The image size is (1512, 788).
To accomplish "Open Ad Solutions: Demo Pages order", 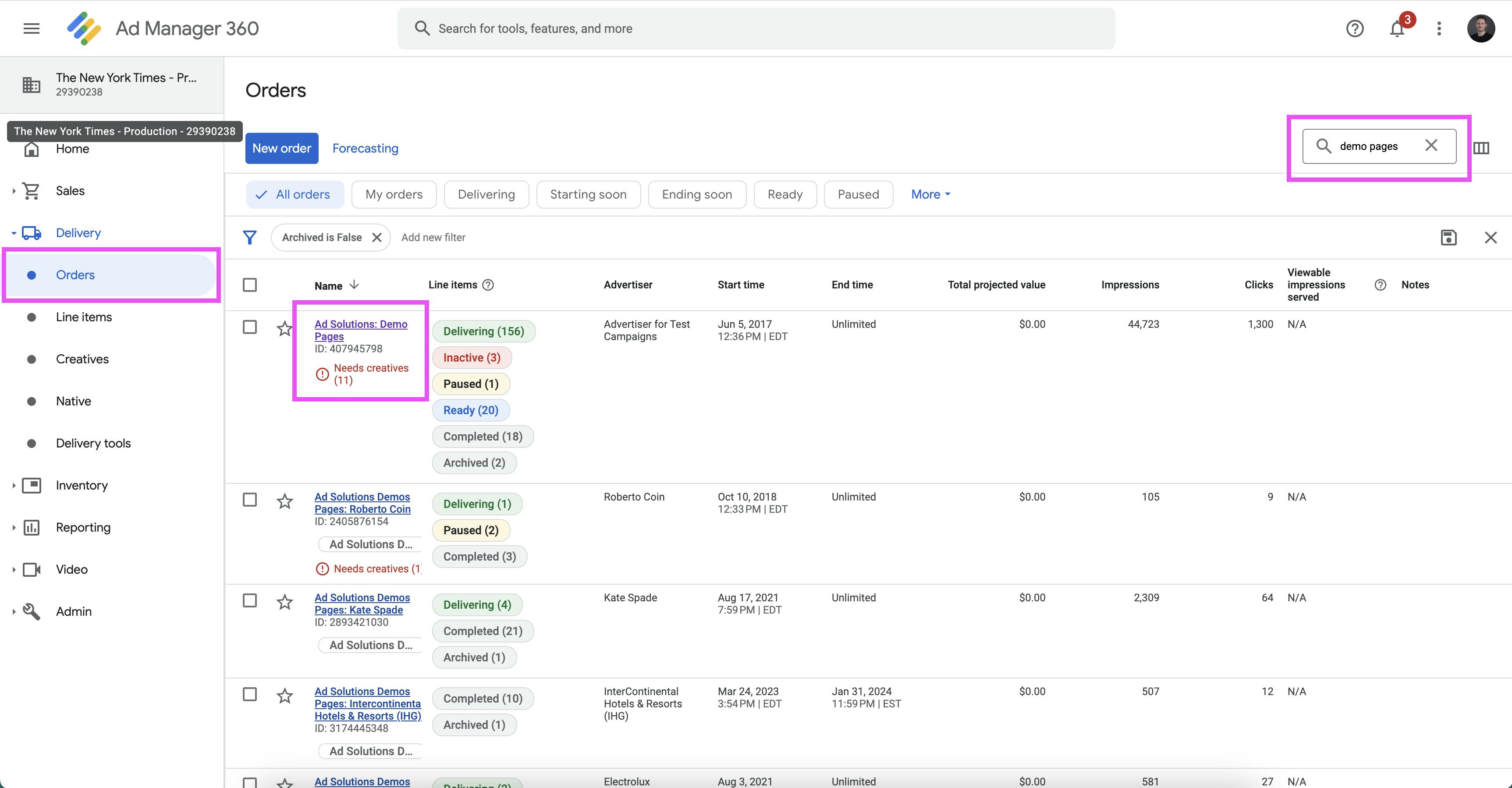I will tap(360, 330).
